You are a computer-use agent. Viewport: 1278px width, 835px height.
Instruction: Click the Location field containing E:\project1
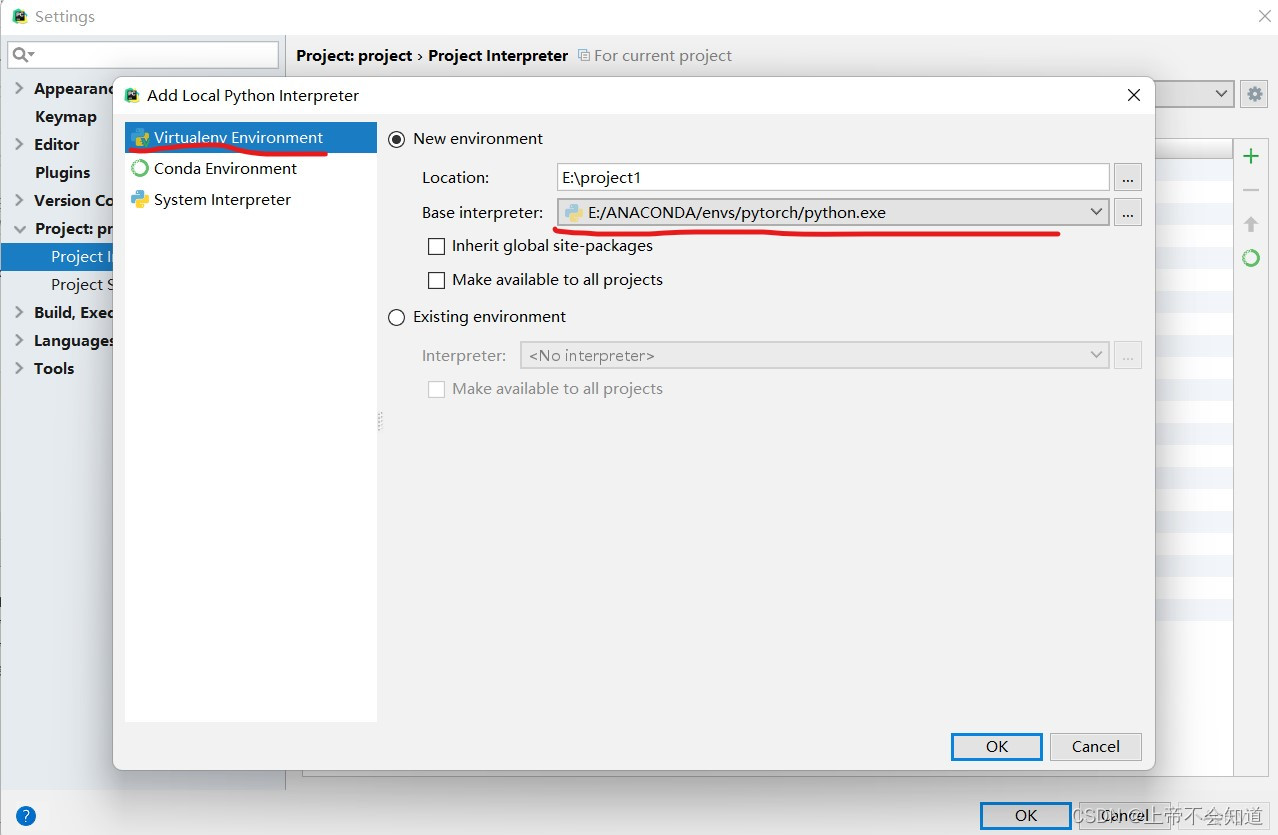[x=833, y=177]
